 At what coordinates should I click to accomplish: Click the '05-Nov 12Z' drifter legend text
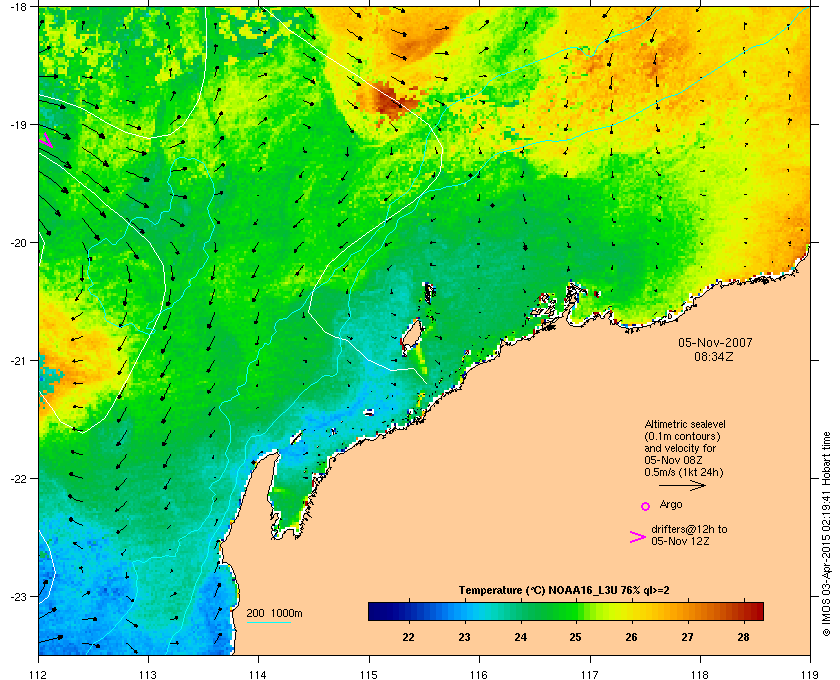click(680, 541)
